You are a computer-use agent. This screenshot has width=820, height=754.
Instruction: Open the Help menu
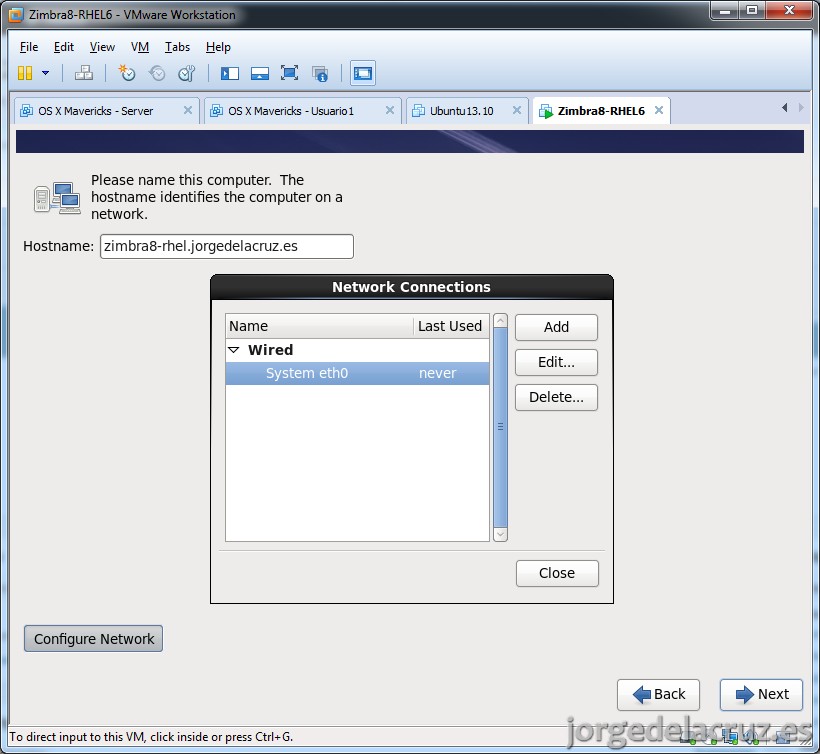pos(218,47)
